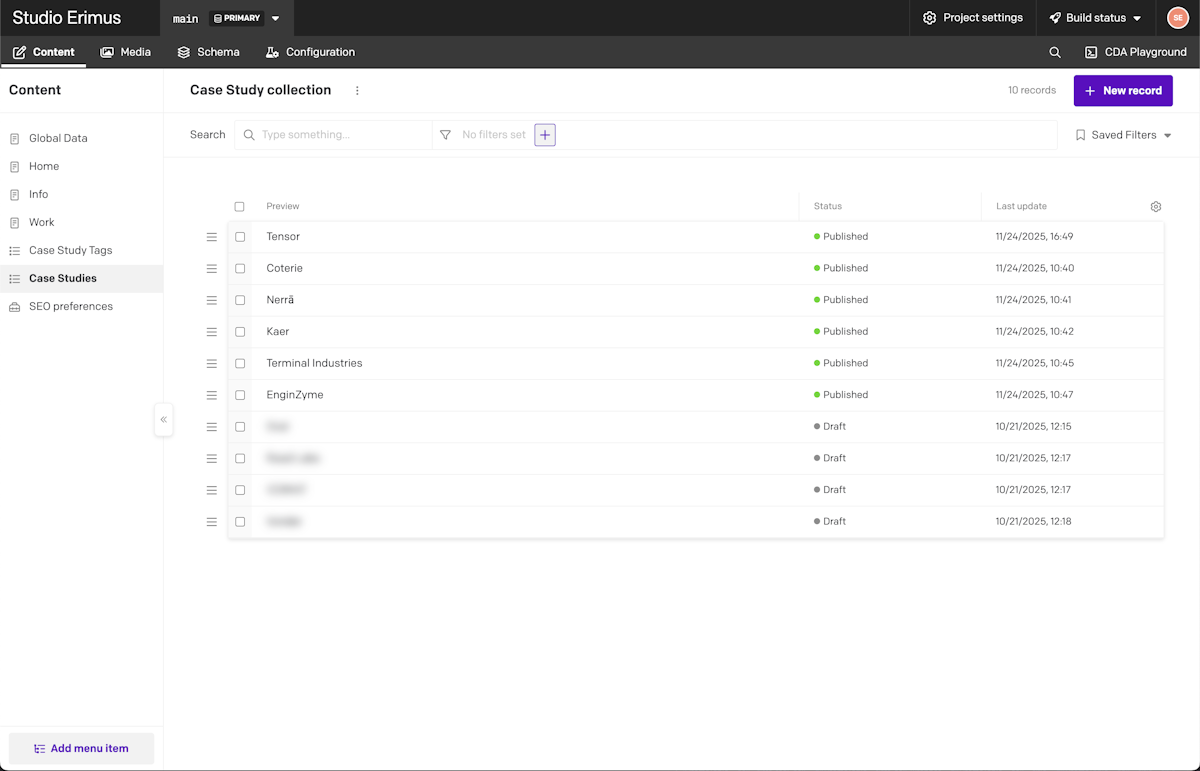Tick the EnginZyme row checkbox
Image resolution: width=1200 pixels, height=771 pixels.
[240, 395]
